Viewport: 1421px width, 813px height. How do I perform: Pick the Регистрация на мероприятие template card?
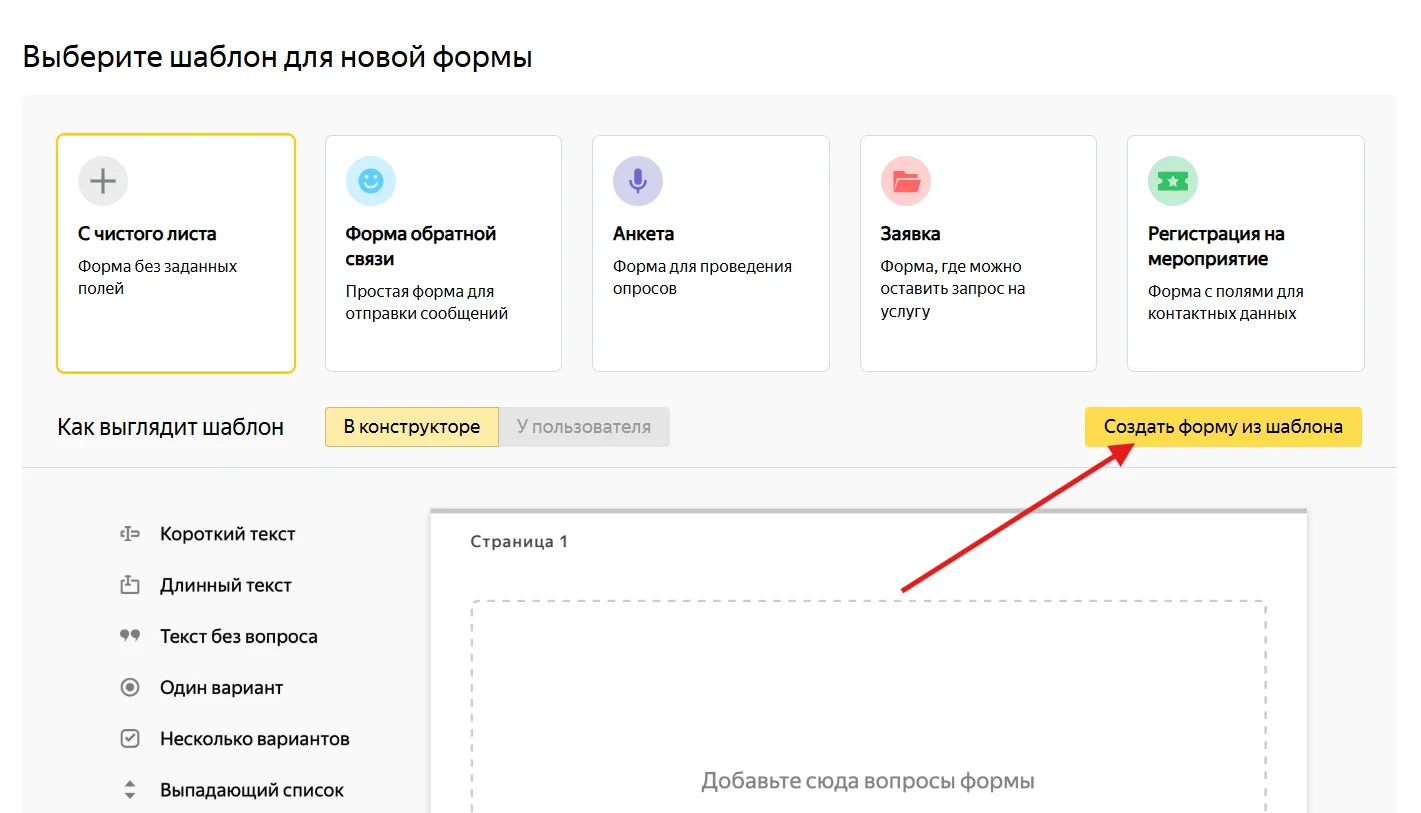(x=1246, y=253)
